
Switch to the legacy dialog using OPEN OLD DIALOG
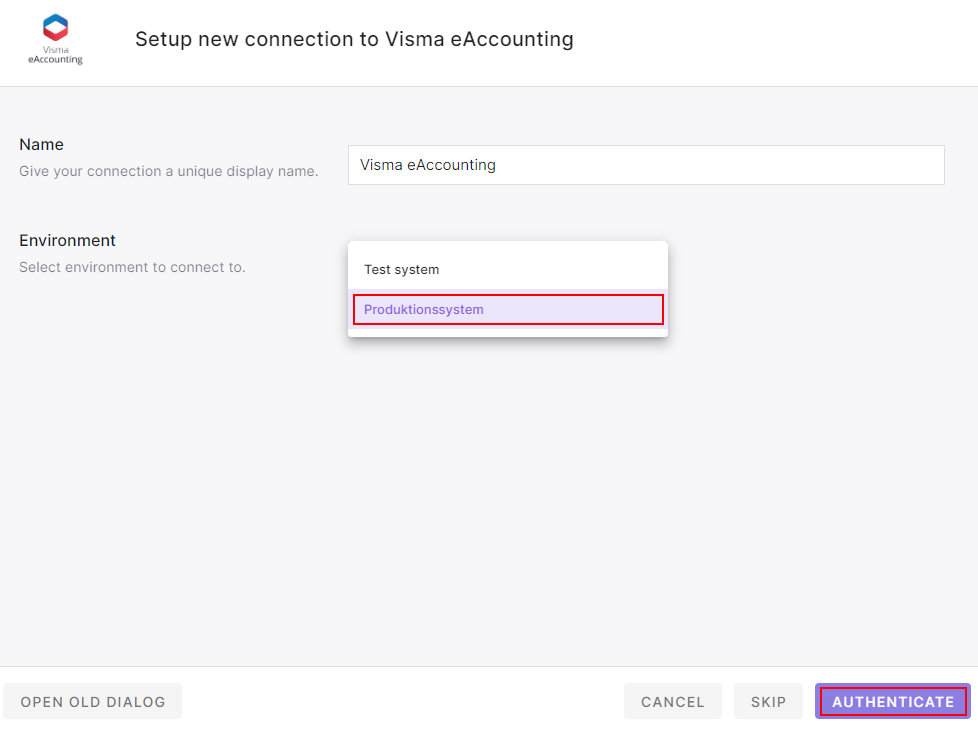[93, 702]
